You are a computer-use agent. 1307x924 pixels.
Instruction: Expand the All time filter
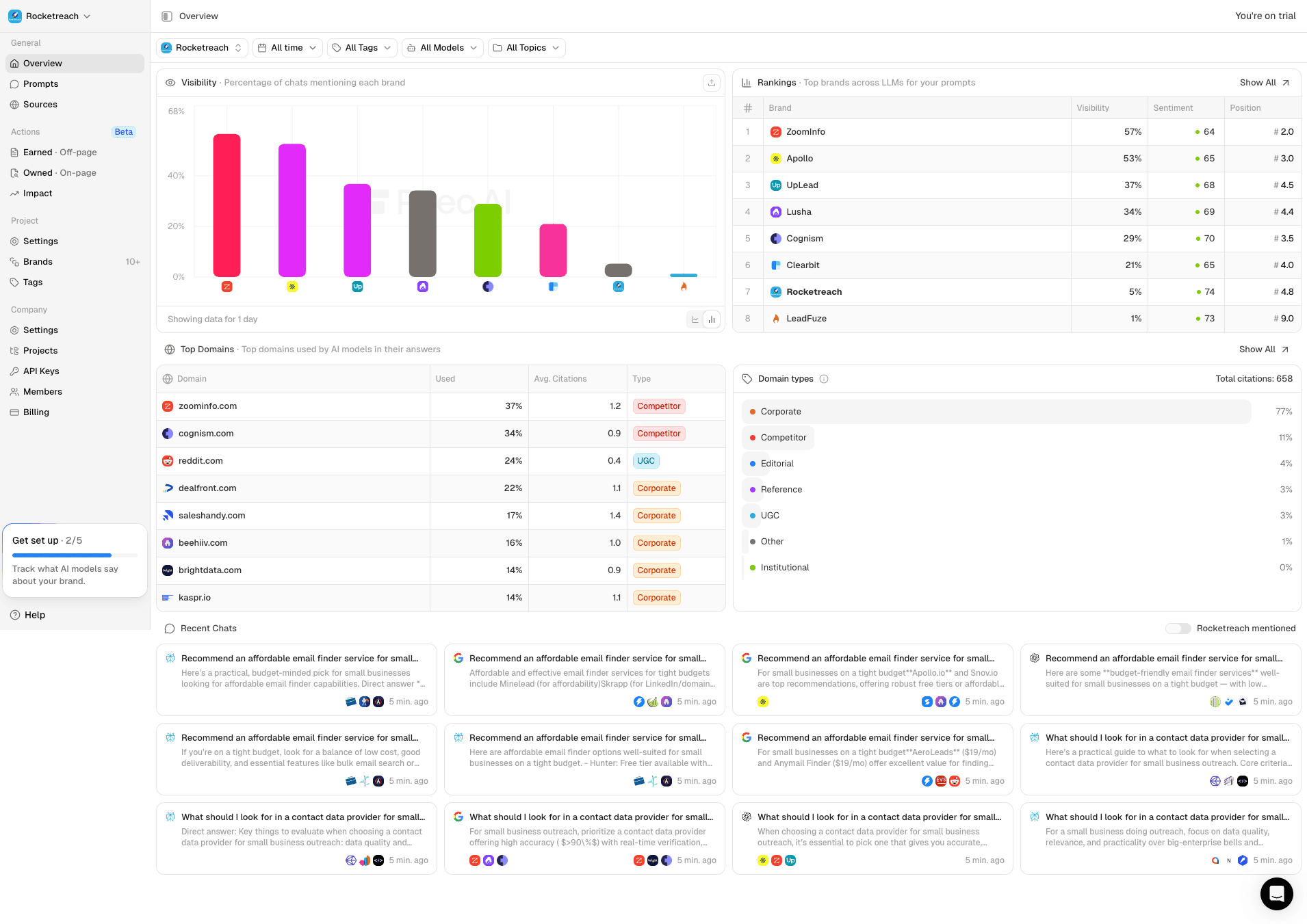pyautogui.click(x=287, y=47)
